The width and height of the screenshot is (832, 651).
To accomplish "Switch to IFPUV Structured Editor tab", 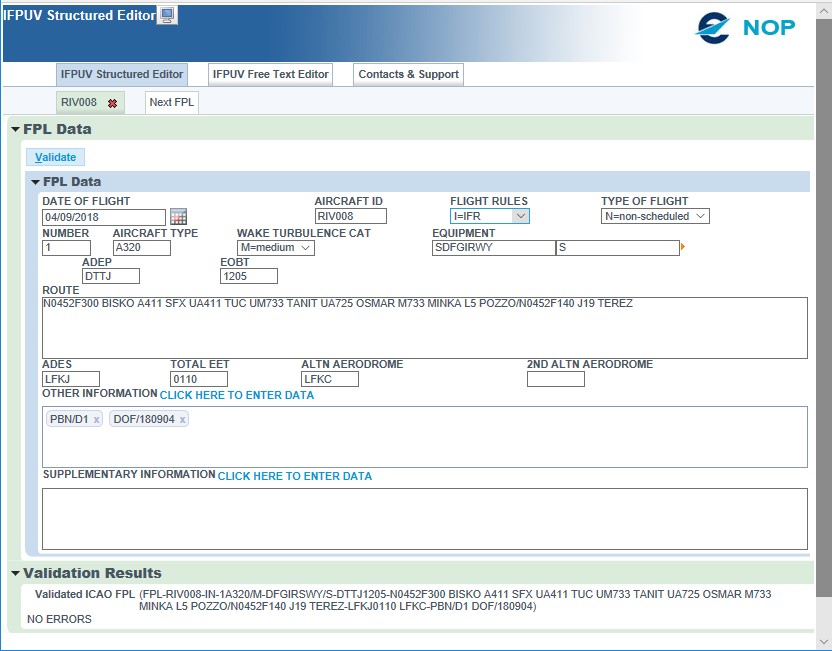I will tap(122, 74).
